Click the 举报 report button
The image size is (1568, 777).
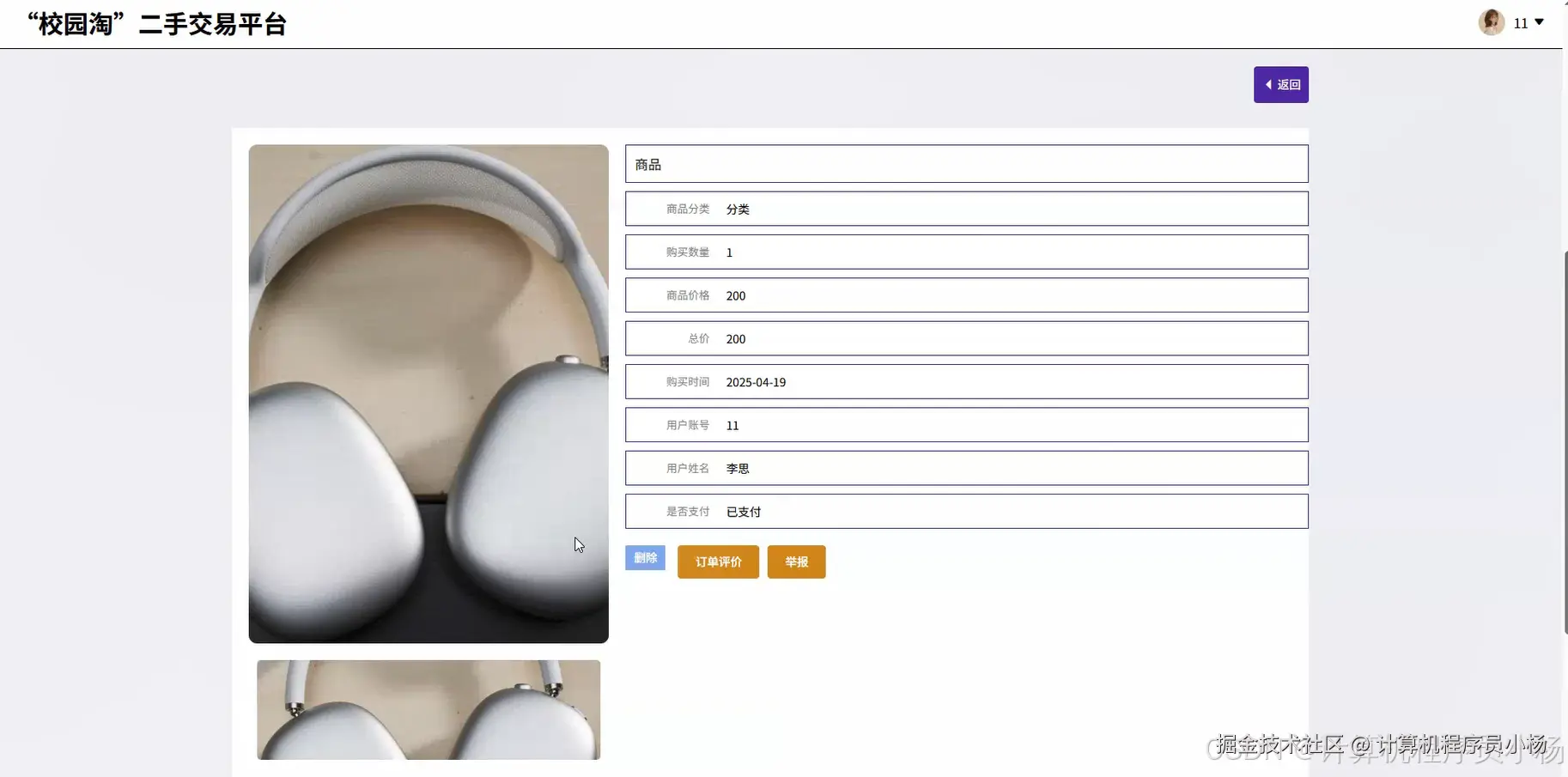796,562
